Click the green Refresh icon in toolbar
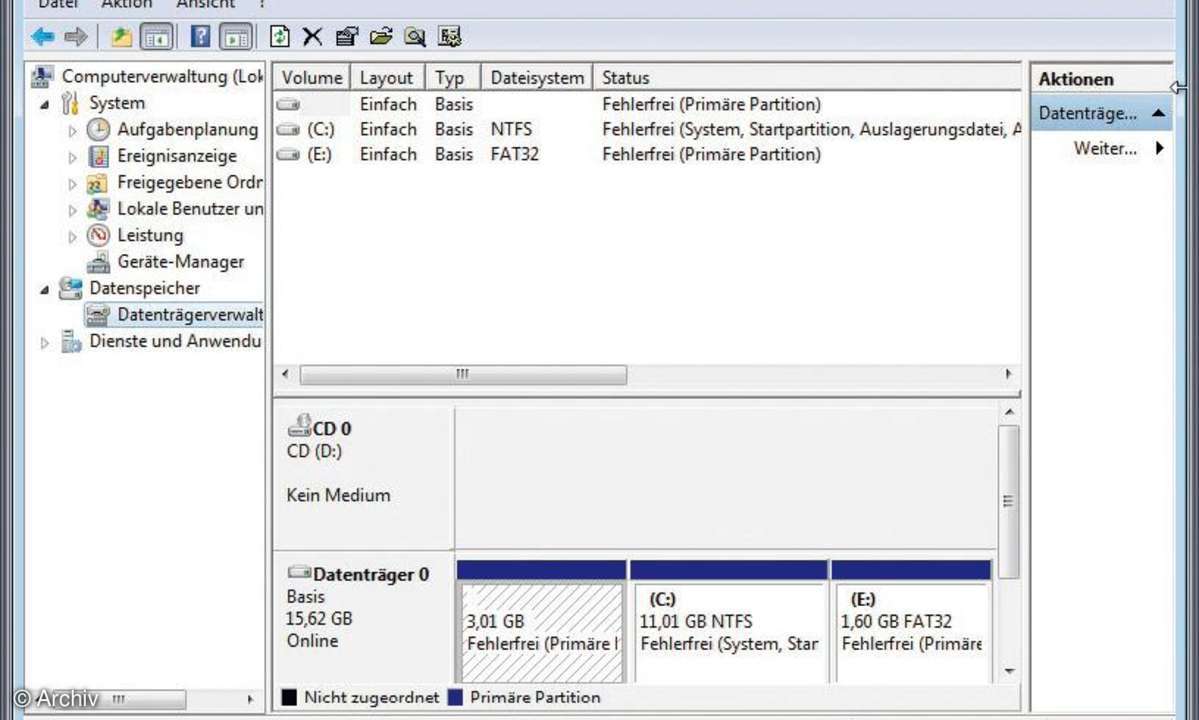The image size is (1199, 720). [280, 36]
